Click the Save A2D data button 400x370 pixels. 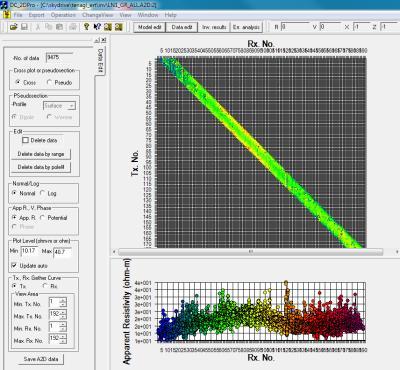(x=41, y=359)
